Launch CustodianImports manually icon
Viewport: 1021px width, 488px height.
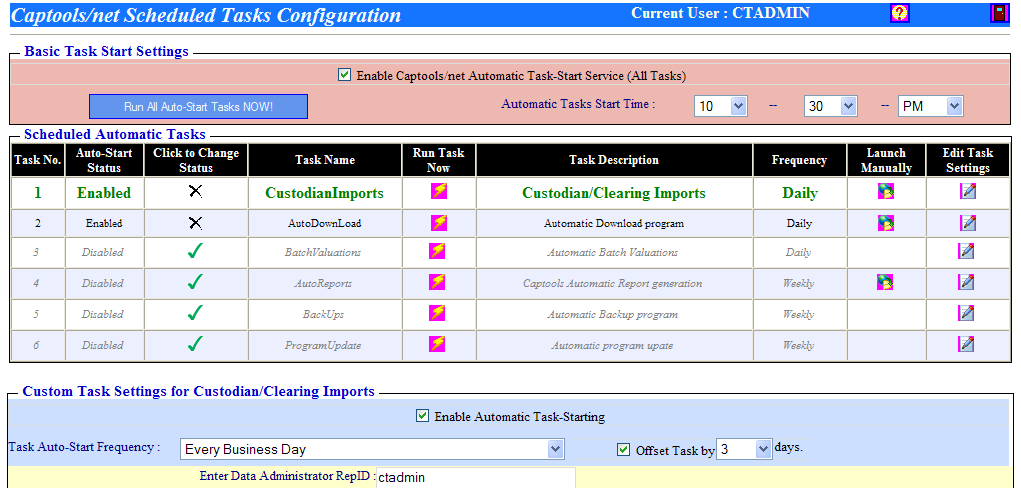click(886, 191)
